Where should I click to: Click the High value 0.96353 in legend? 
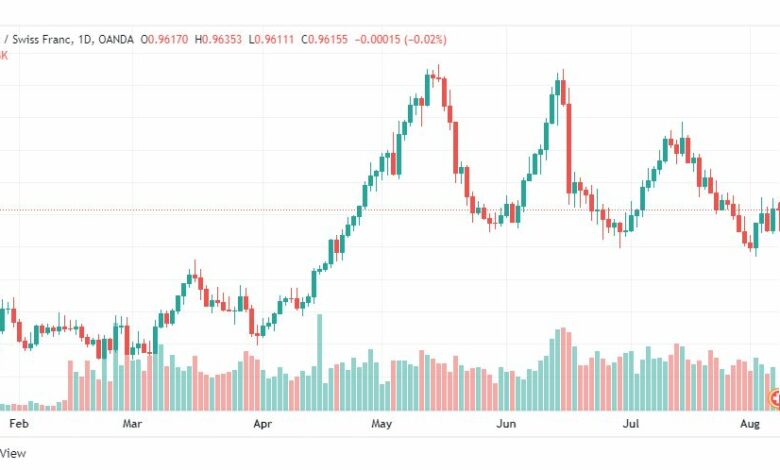coord(222,39)
